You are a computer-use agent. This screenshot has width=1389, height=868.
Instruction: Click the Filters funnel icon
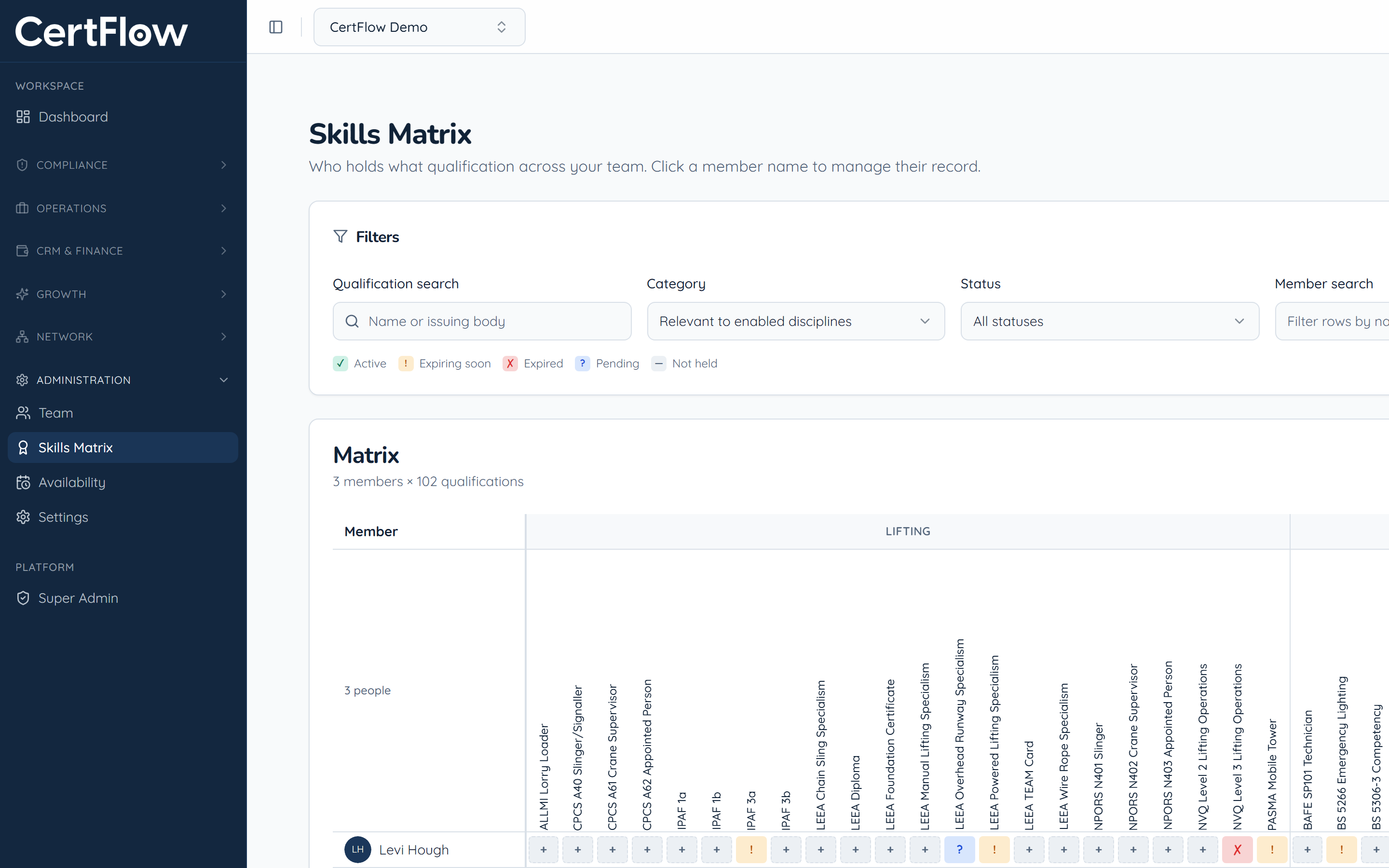(340, 236)
